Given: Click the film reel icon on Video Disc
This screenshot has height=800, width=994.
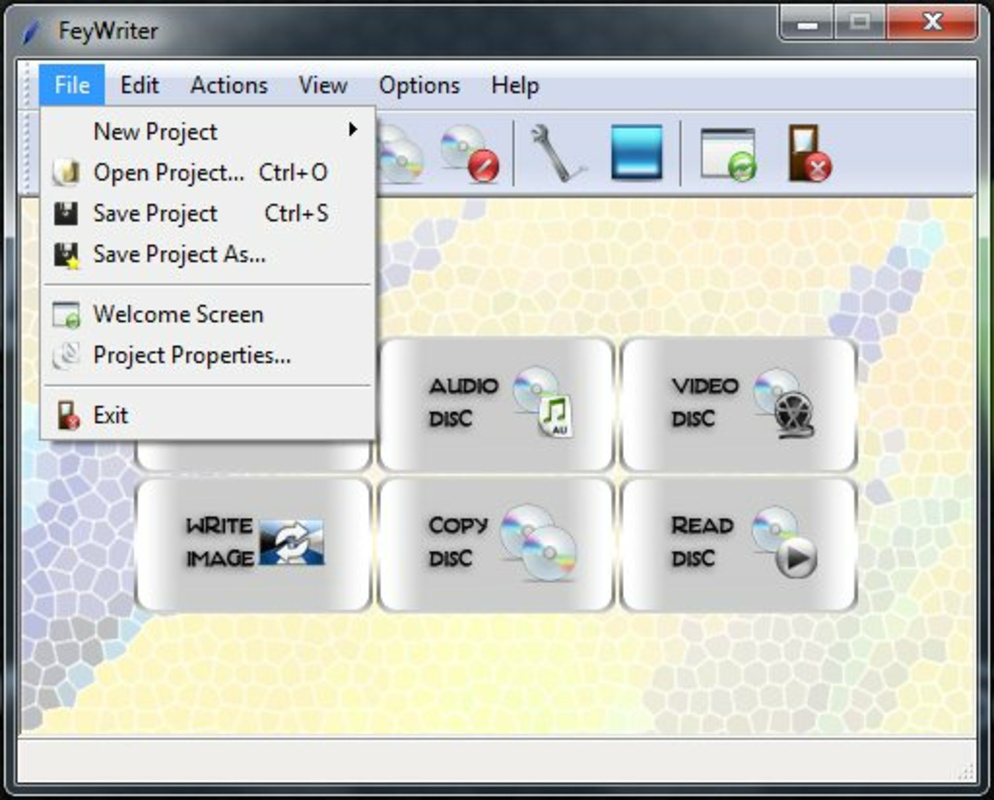Looking at the screenshot, I should (x=785, y=403).
